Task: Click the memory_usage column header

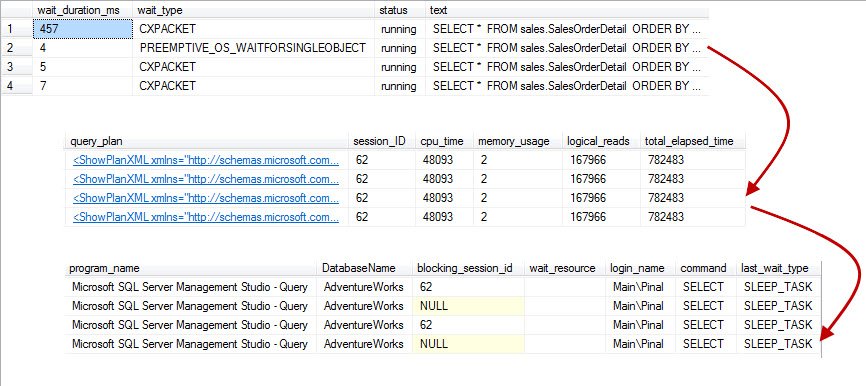Action: (518, 141)
